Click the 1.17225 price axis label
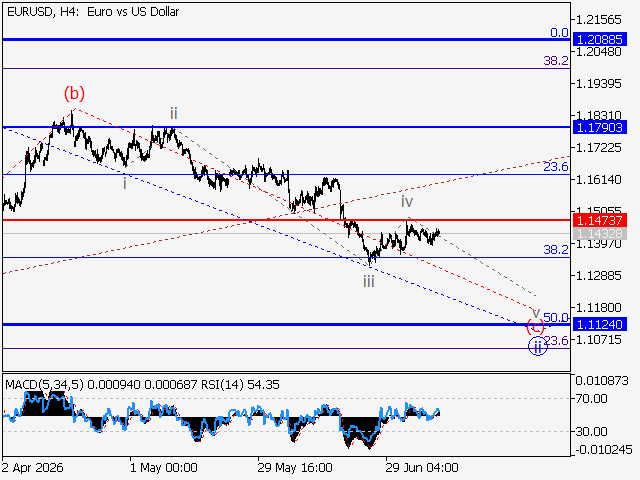This screenshot has height=480, width=640. point(598,147)
